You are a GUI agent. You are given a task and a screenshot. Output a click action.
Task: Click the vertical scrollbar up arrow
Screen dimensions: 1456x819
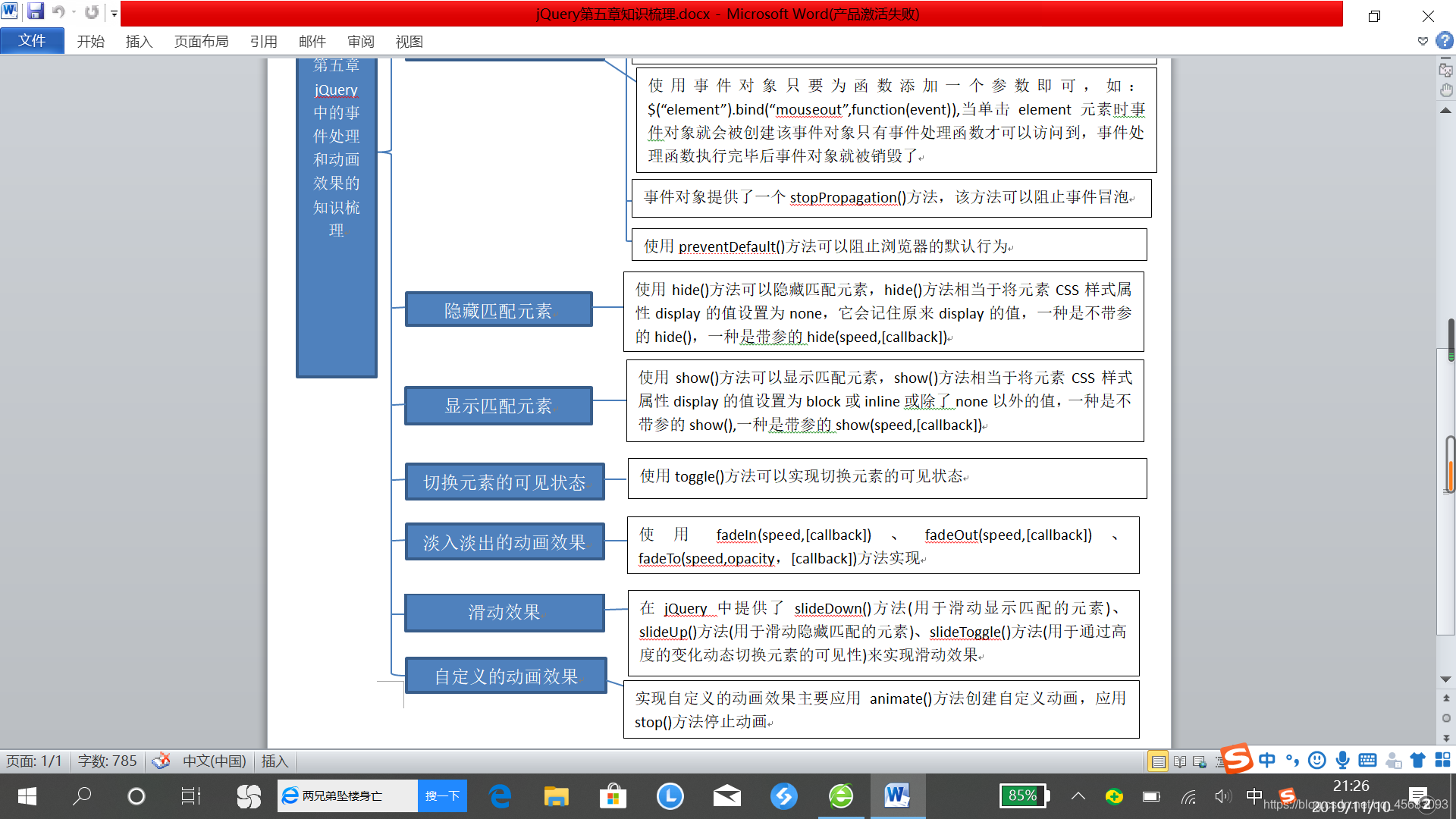tap(1446, 111)
